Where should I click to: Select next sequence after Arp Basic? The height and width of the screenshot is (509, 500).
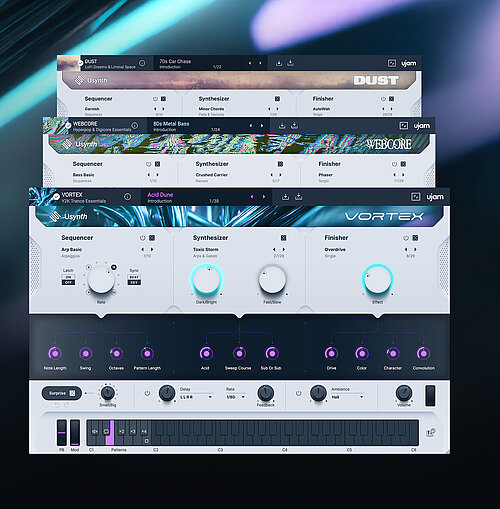[152, 249]
